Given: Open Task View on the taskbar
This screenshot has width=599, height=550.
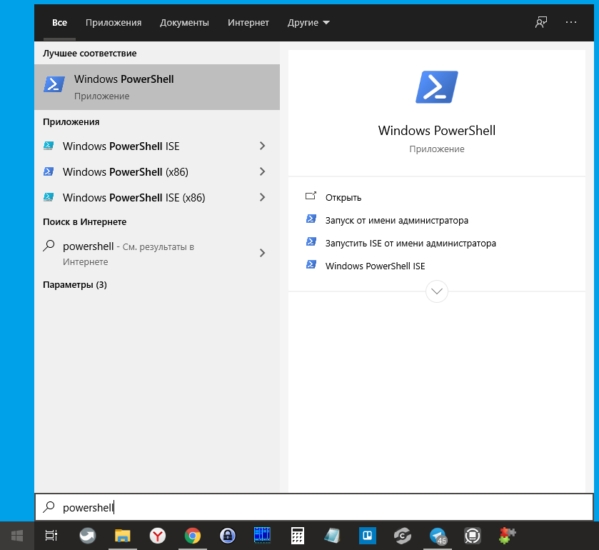Looking at the screenshot, I should (x=51, y=535).
